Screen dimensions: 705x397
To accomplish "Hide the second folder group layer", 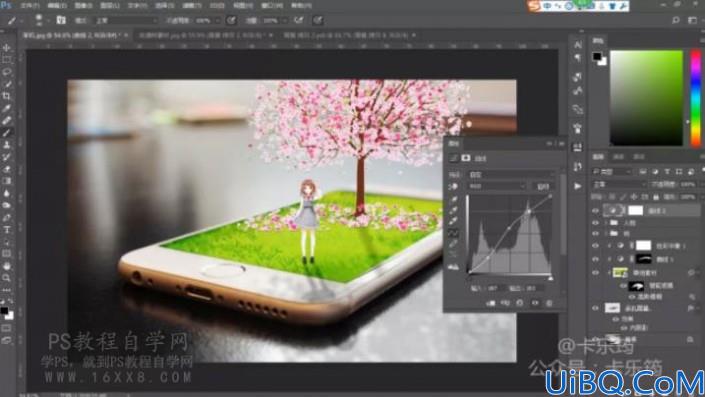I will pyautogui.click(x=596, y=234).
